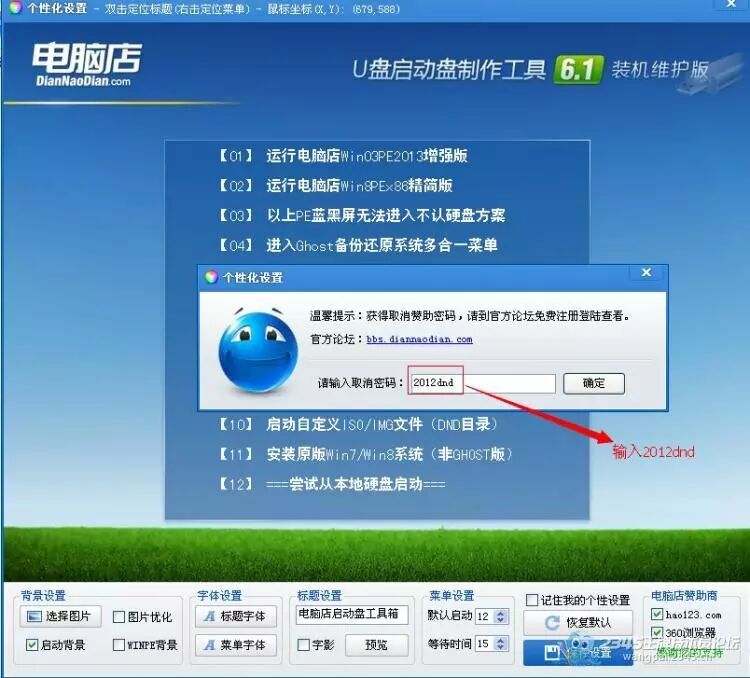
Task: Uncheck the 启动背景 checkbox
Action: click(32, 645)
